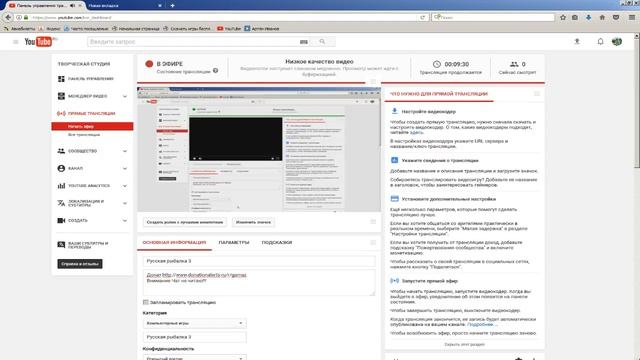
Task: Click the browser screenshot camera icon
Action: [575, 18]
